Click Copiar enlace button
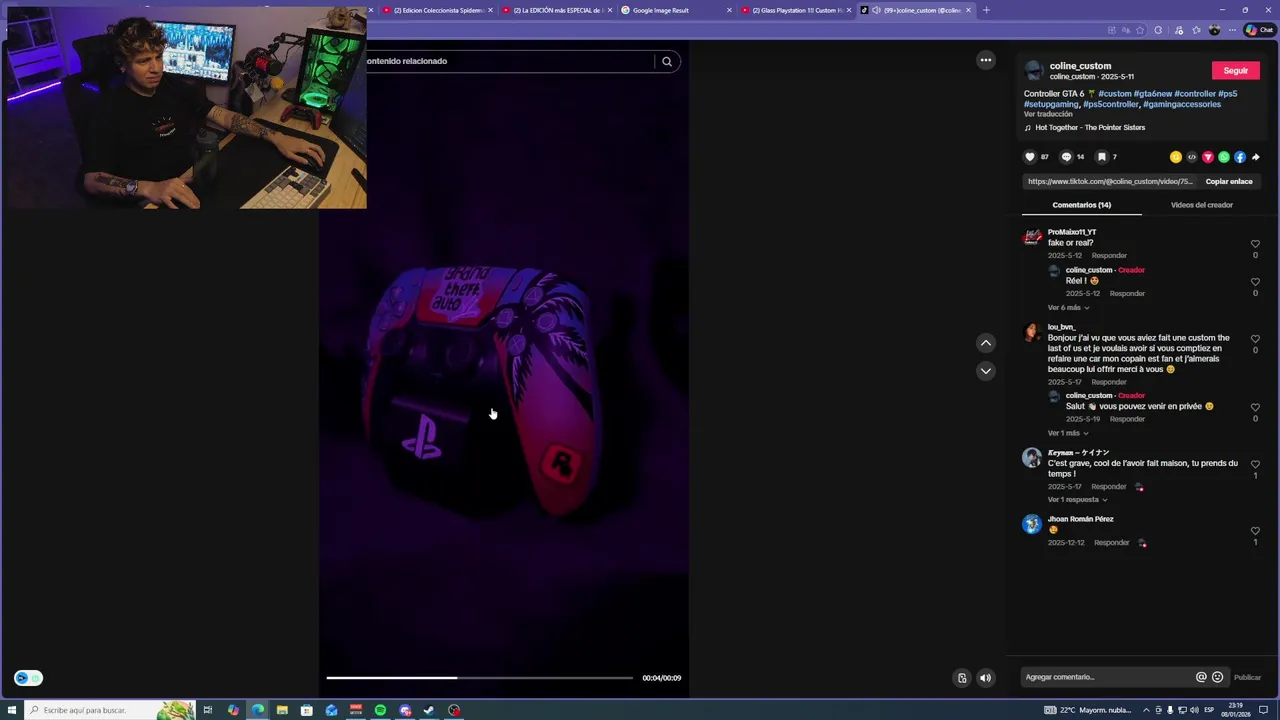Image resolution: width=1280 pixels, height=720 pixels. tap(1229, 182)
